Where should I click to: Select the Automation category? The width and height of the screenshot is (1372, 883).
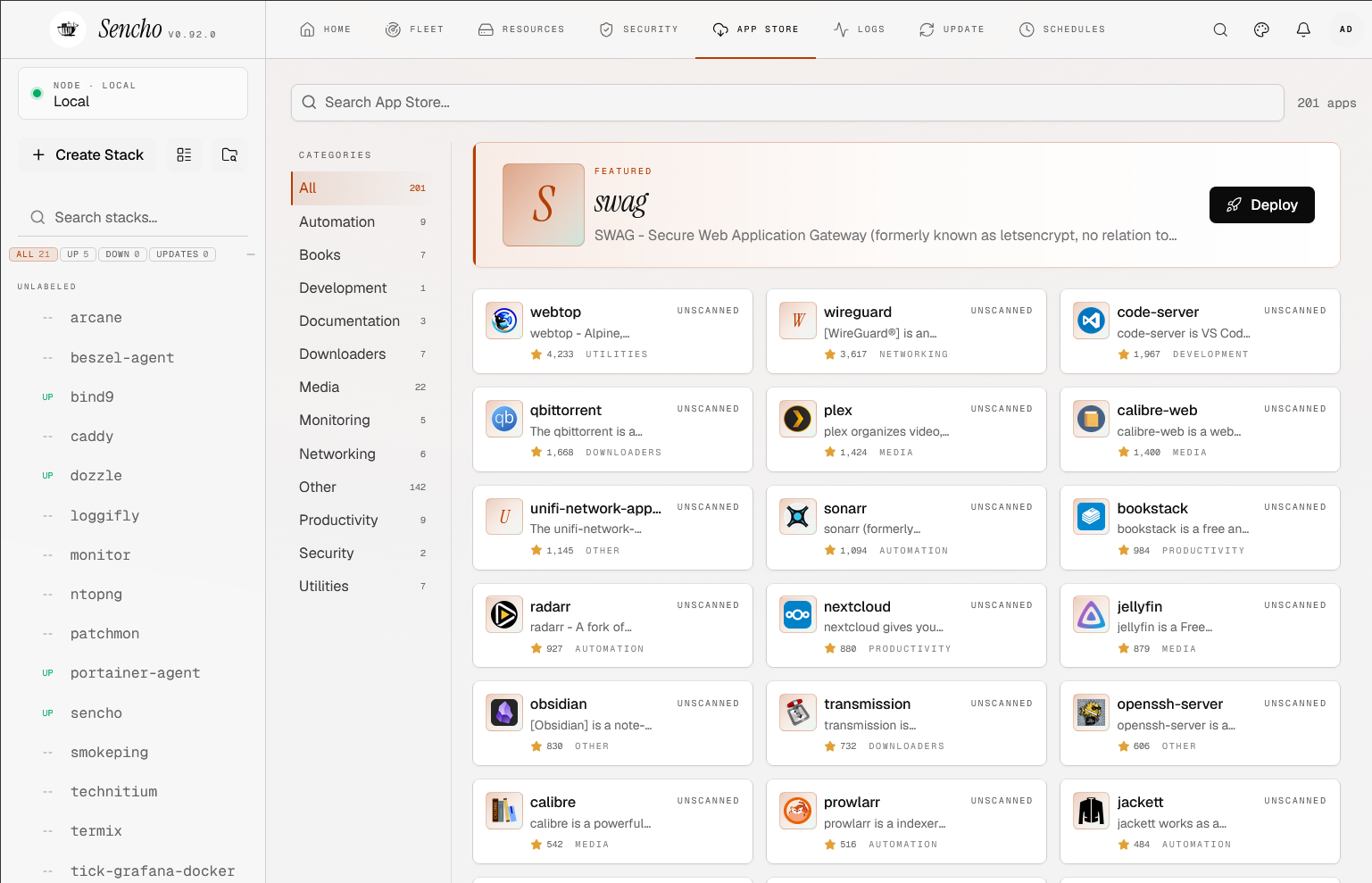click(362, 221)
